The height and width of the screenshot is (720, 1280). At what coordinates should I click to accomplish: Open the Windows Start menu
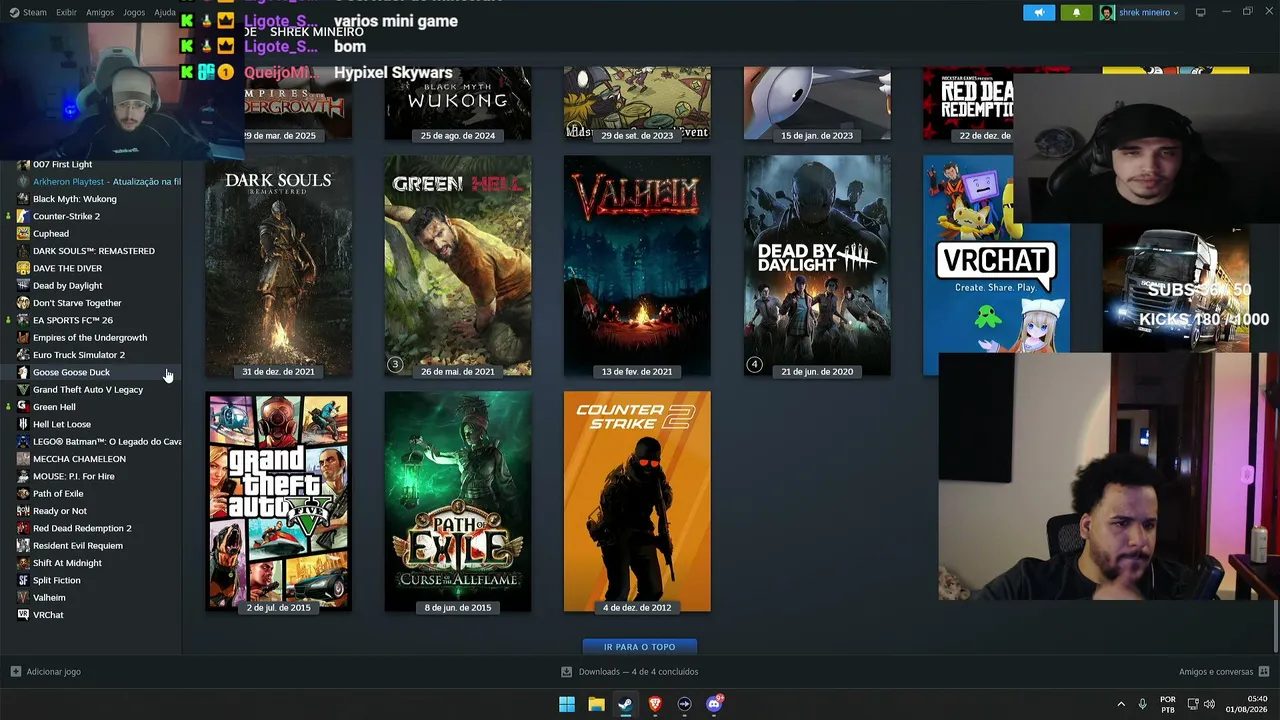567,704
